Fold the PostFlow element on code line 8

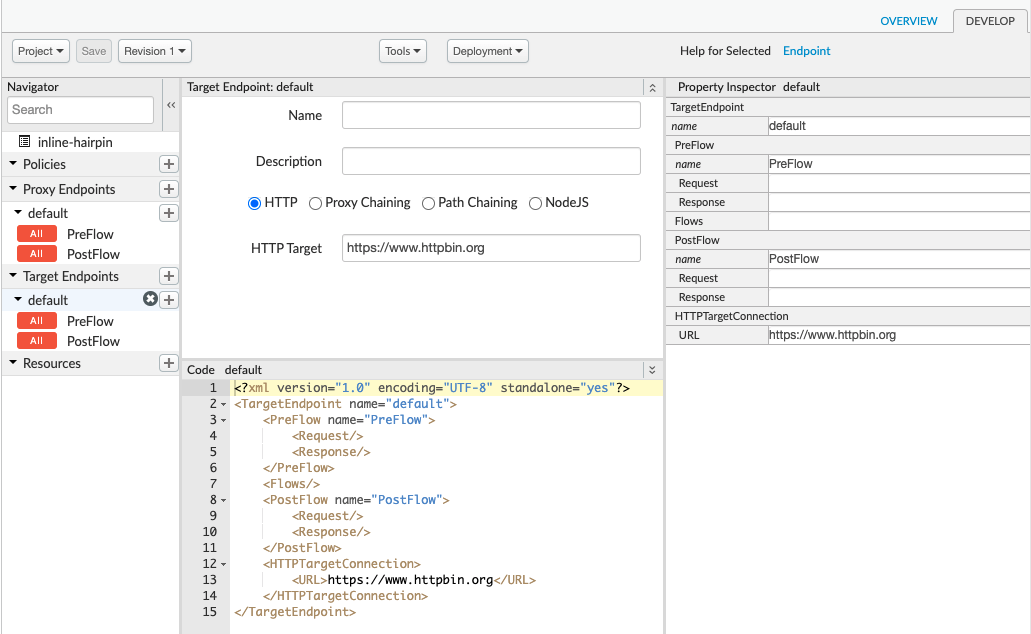(x=224, y=500)
